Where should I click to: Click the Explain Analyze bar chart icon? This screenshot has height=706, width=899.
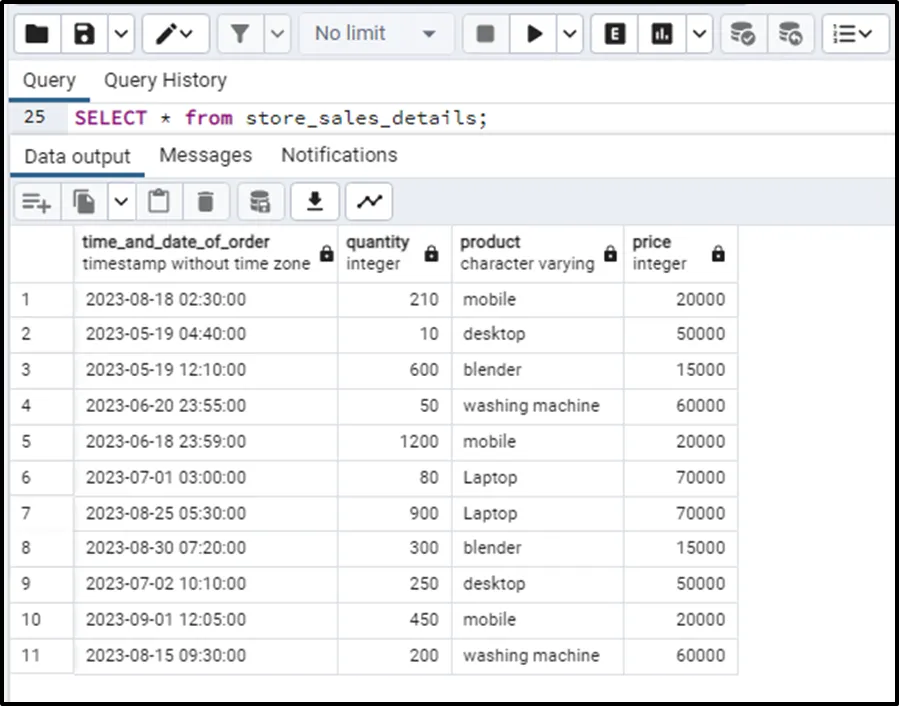point(662,34)
